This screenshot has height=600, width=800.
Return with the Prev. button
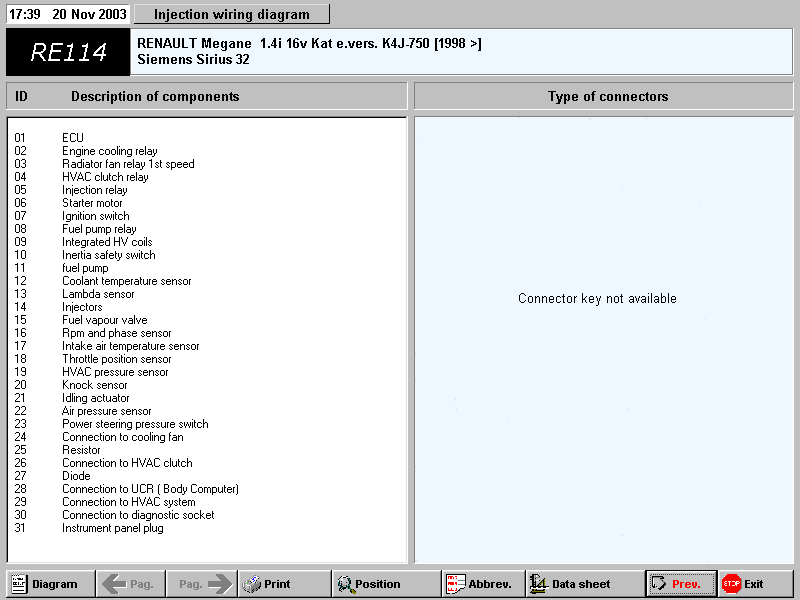681,584
